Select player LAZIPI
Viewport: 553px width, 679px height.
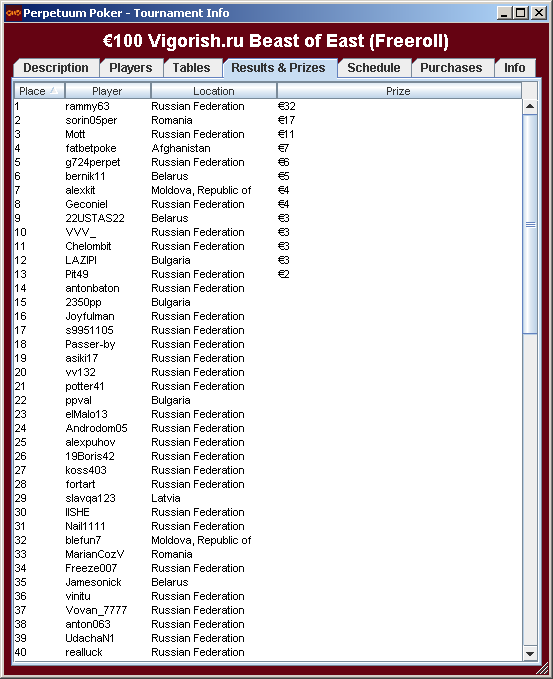pos(81,260)
